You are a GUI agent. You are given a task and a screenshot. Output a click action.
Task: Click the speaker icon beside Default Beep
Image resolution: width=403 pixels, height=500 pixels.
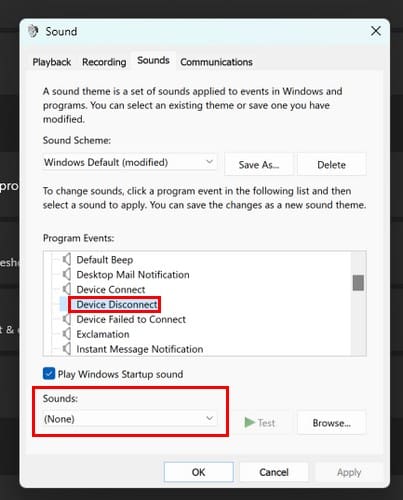click(x=67, y=259)
